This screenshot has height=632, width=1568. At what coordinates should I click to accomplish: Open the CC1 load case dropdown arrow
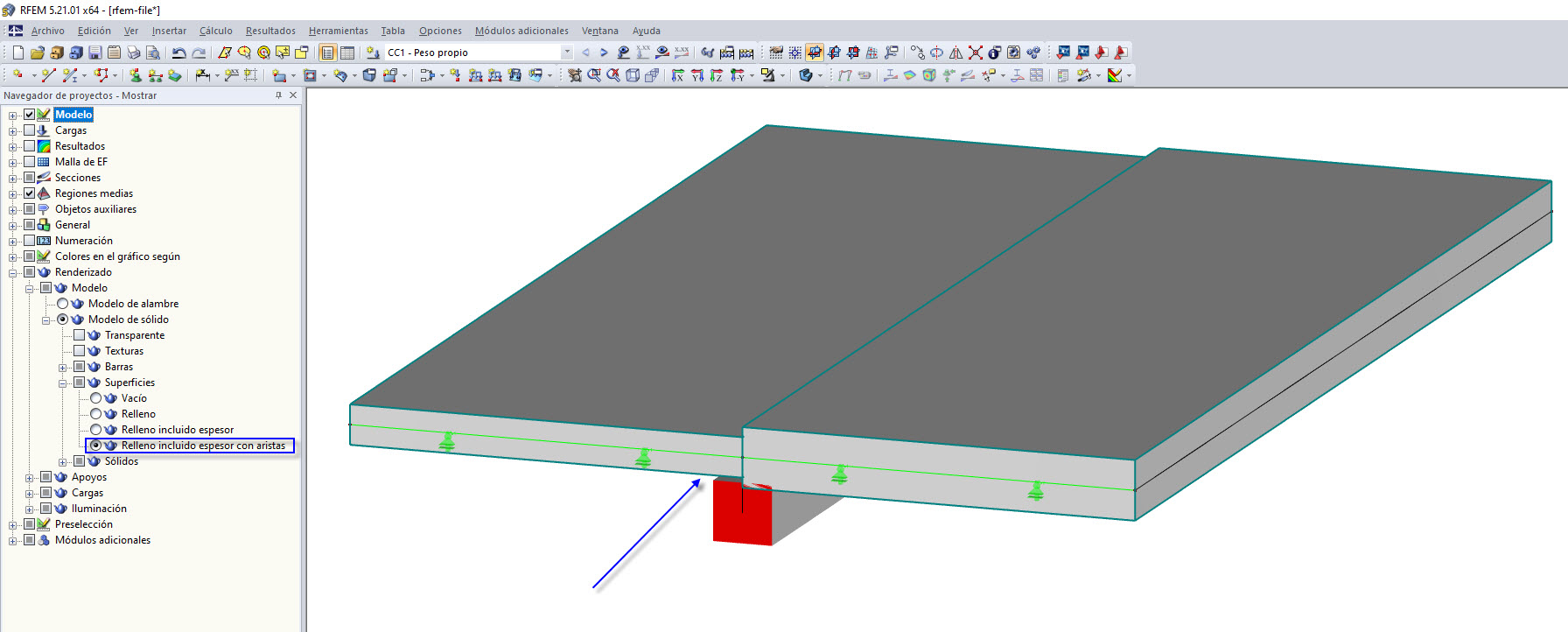click(567, 53)
